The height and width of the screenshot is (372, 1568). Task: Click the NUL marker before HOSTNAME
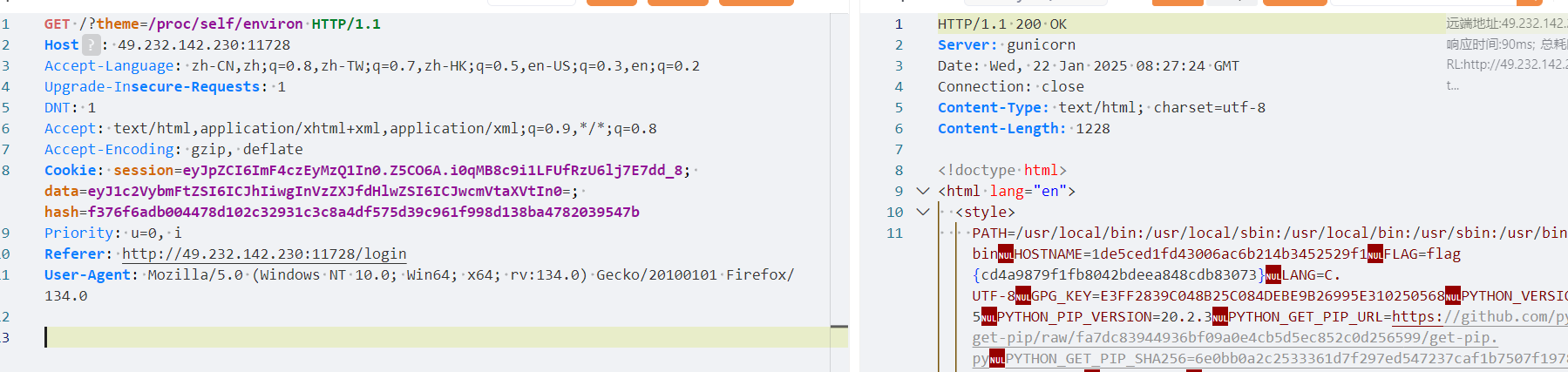tap(1006, 254)
